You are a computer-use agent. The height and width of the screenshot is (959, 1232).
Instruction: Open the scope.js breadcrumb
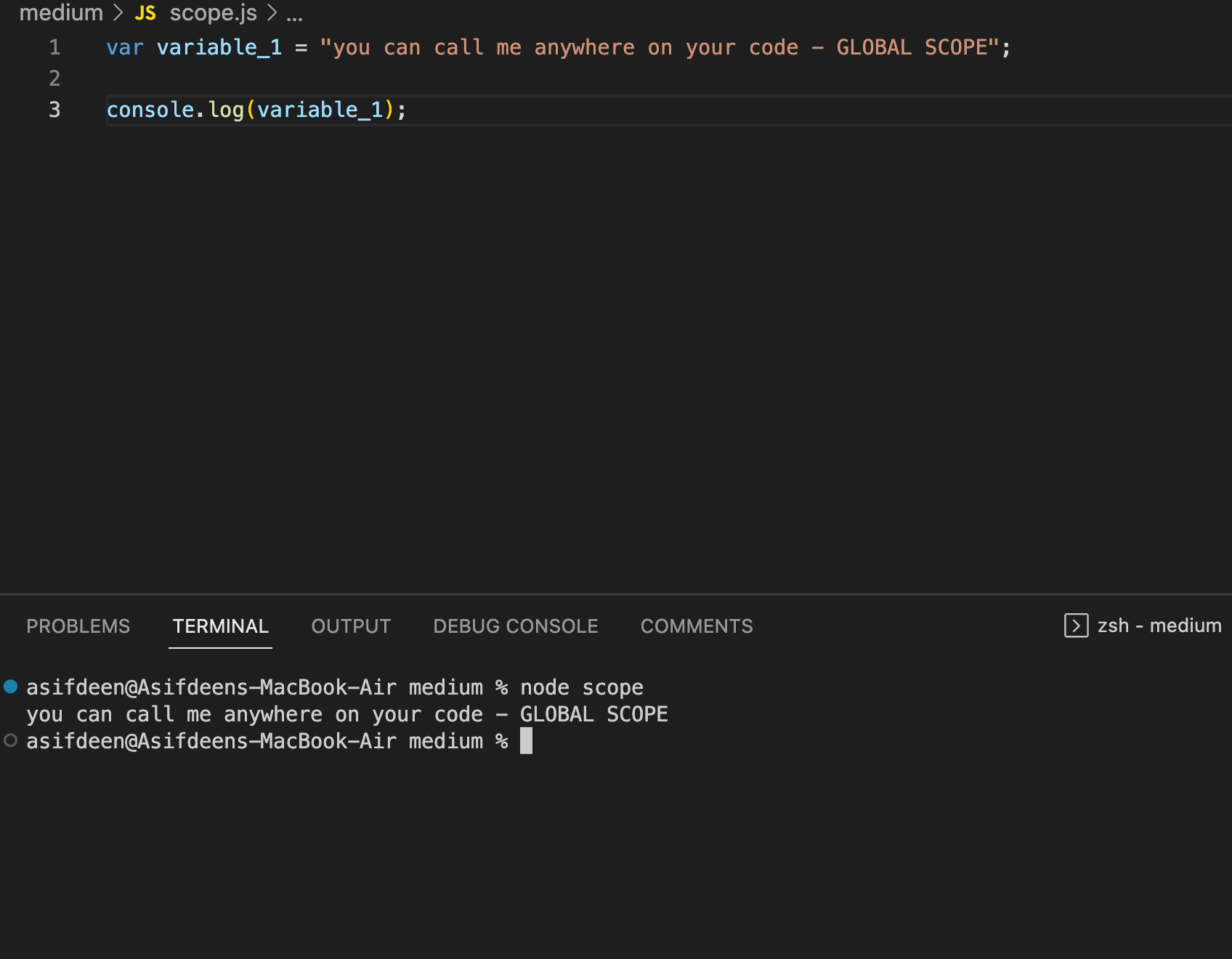(x=213, y=13)
